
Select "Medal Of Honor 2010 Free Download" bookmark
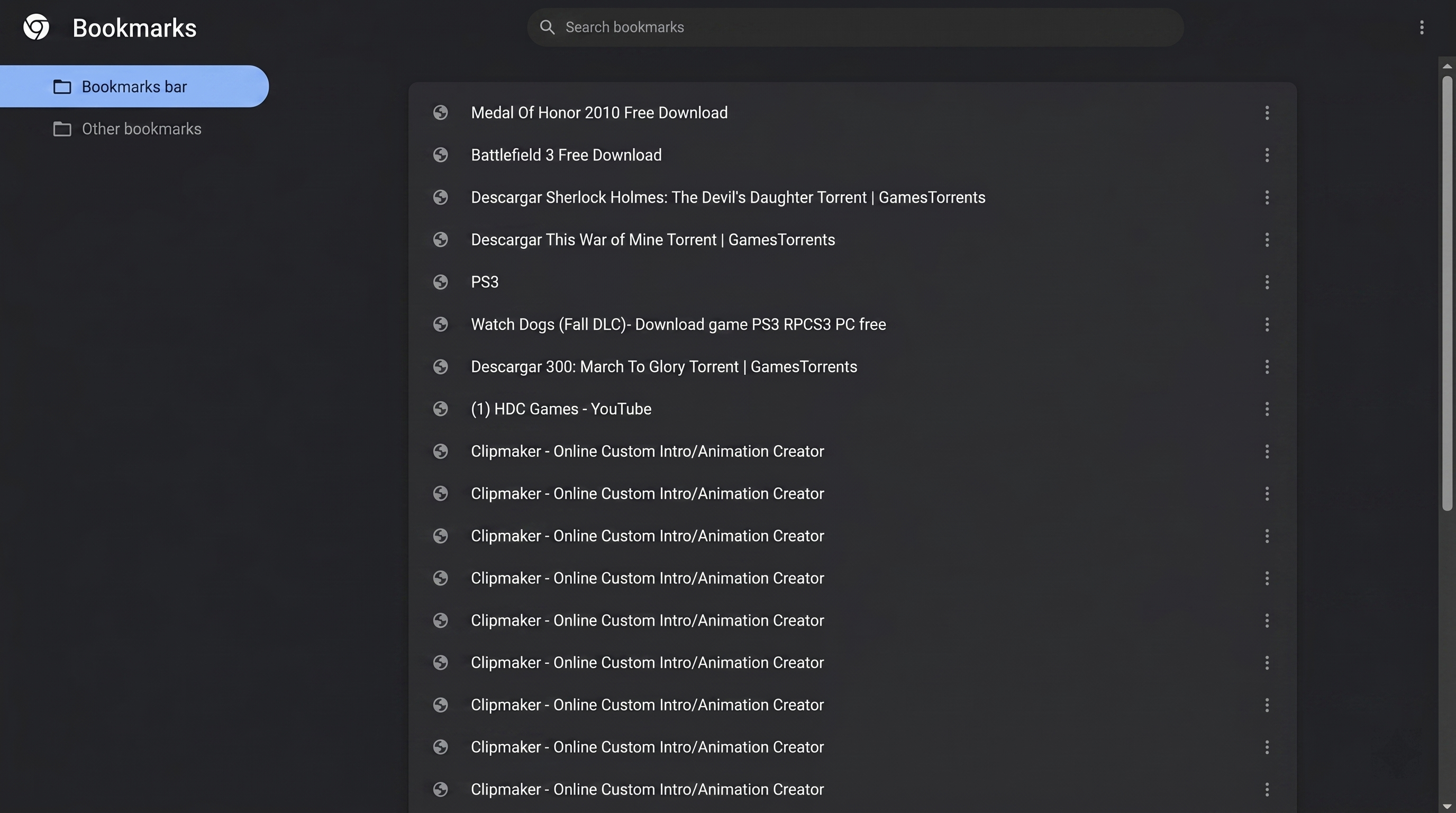coord(599,113)
